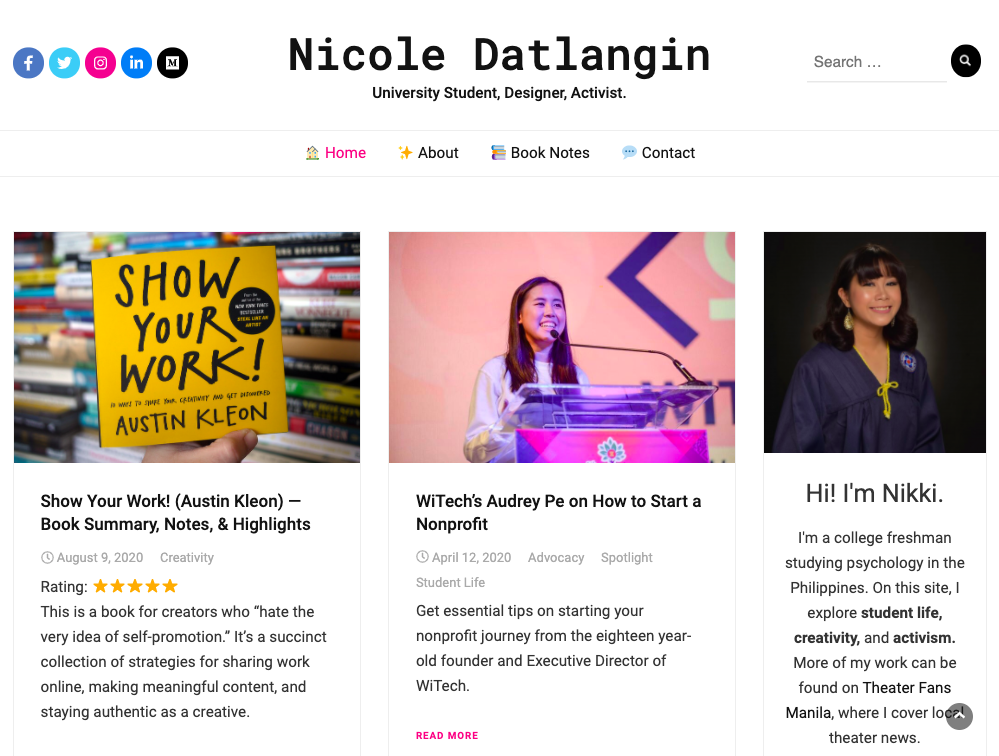Click the books emoji next to Book Notes
Viewport: 999px width, 756px height.
[x=498, y=153]
